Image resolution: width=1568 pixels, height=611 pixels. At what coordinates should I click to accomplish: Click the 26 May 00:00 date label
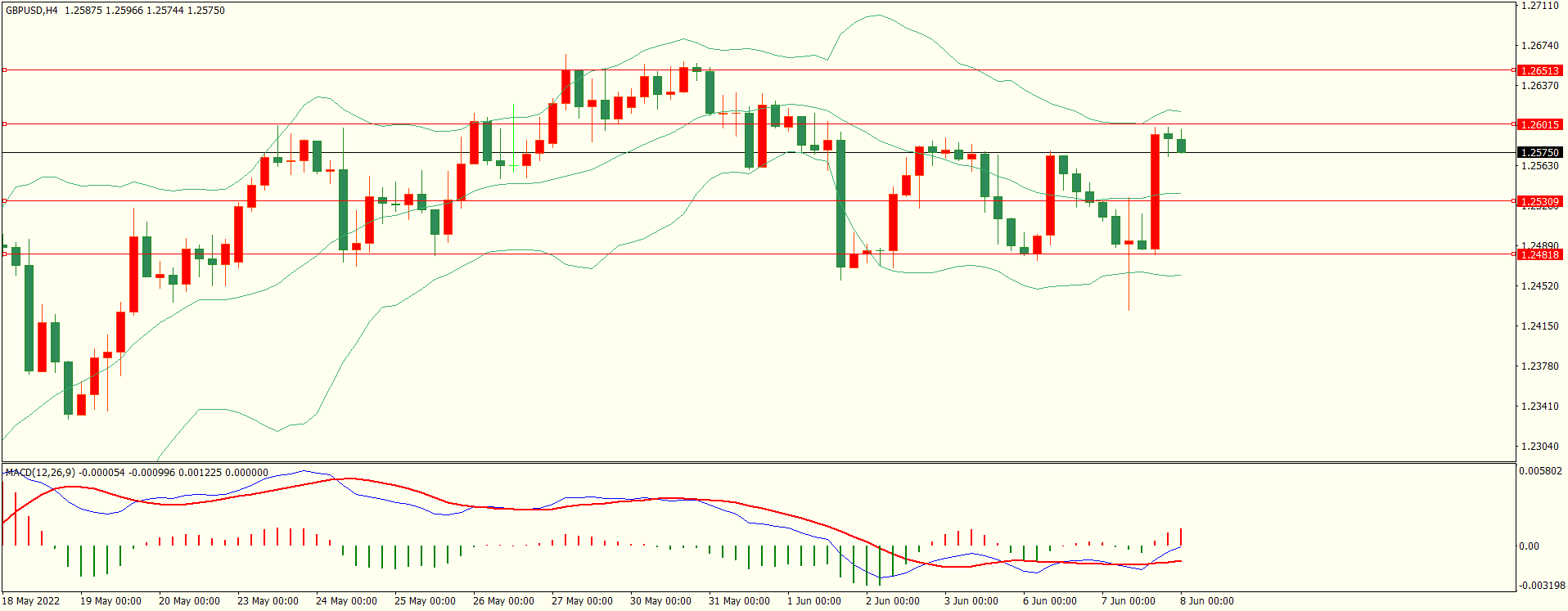tap(503, 601)
